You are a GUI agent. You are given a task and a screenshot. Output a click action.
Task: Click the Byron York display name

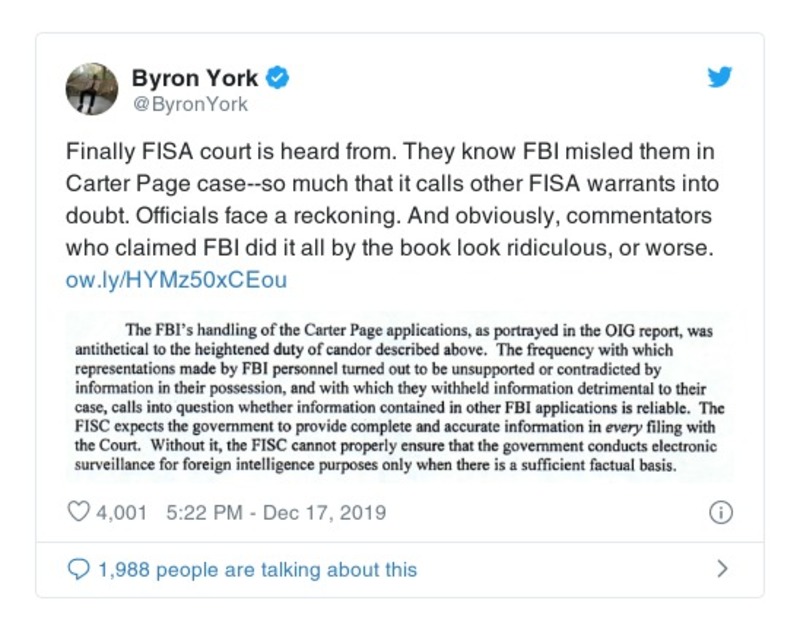pos(195,78)
